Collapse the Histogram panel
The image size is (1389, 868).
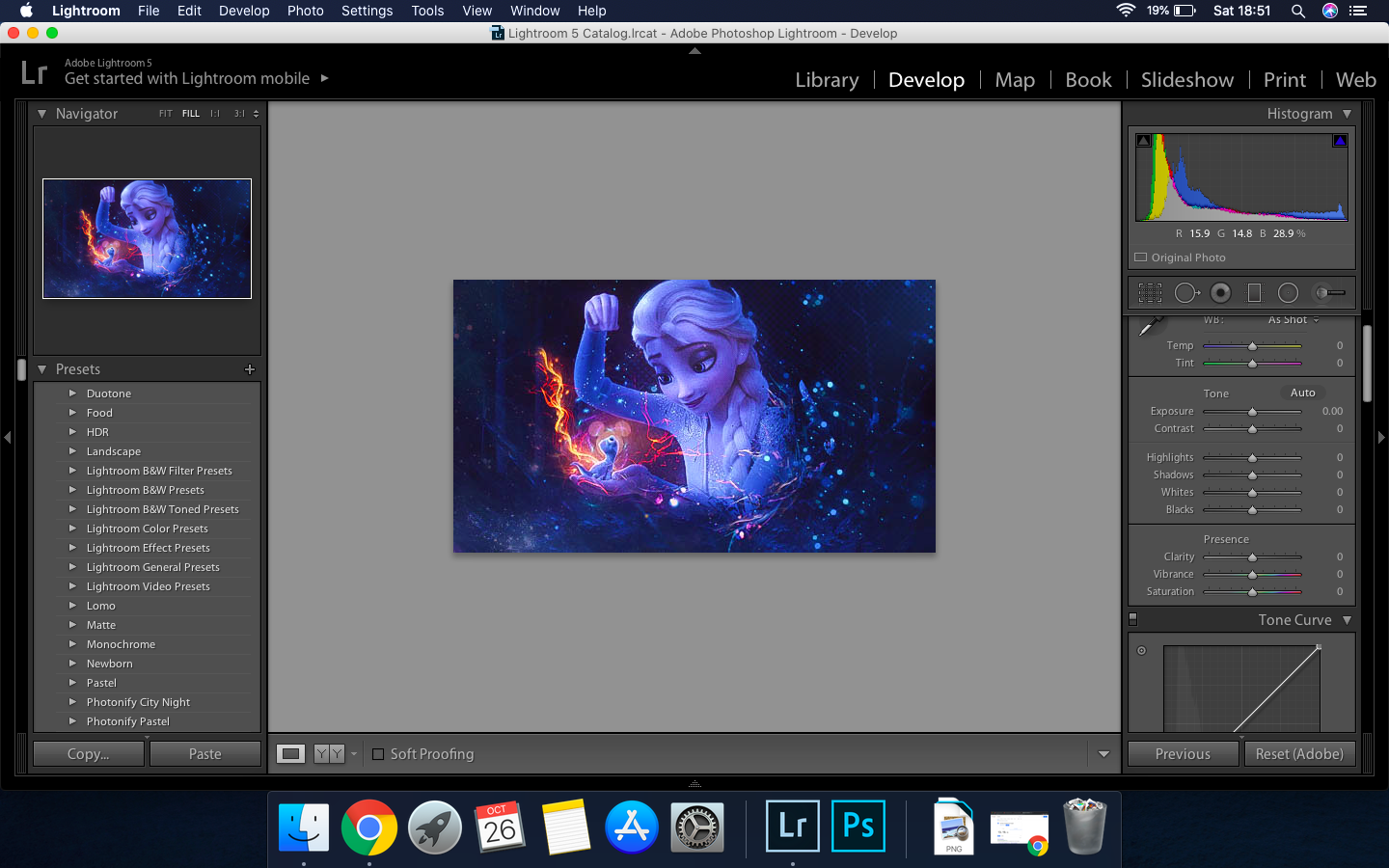tap(1347, 114)
